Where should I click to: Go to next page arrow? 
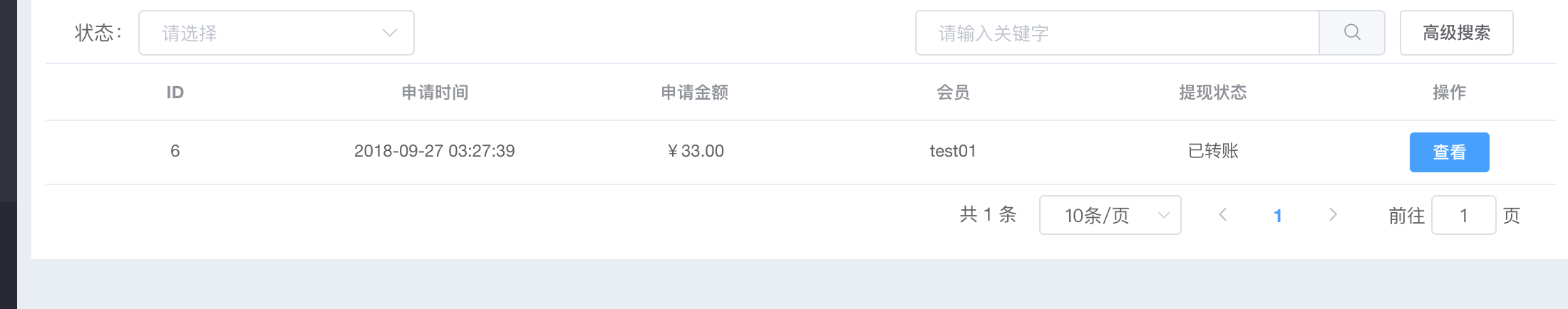(1333, 215)
